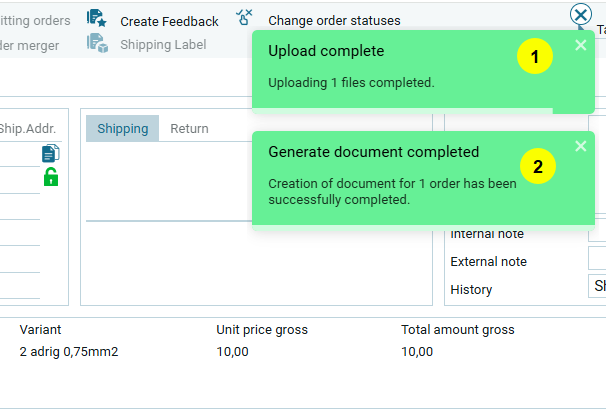
Task: Click Change order statuses label
Action: click(334, 21)
